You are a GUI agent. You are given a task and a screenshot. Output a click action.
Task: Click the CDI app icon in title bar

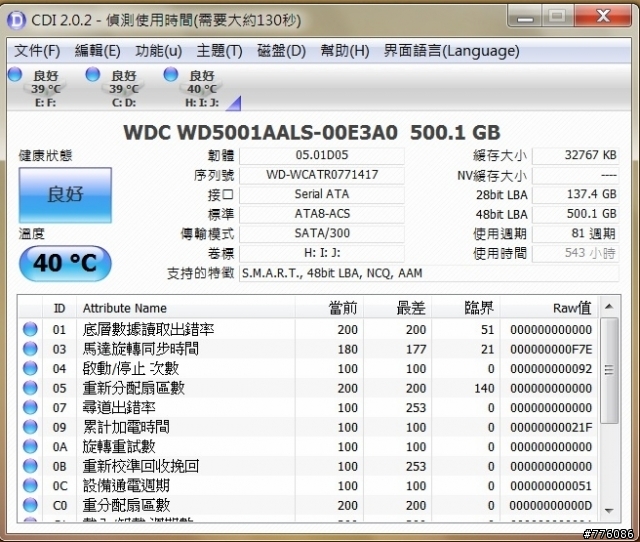(16, 20)
